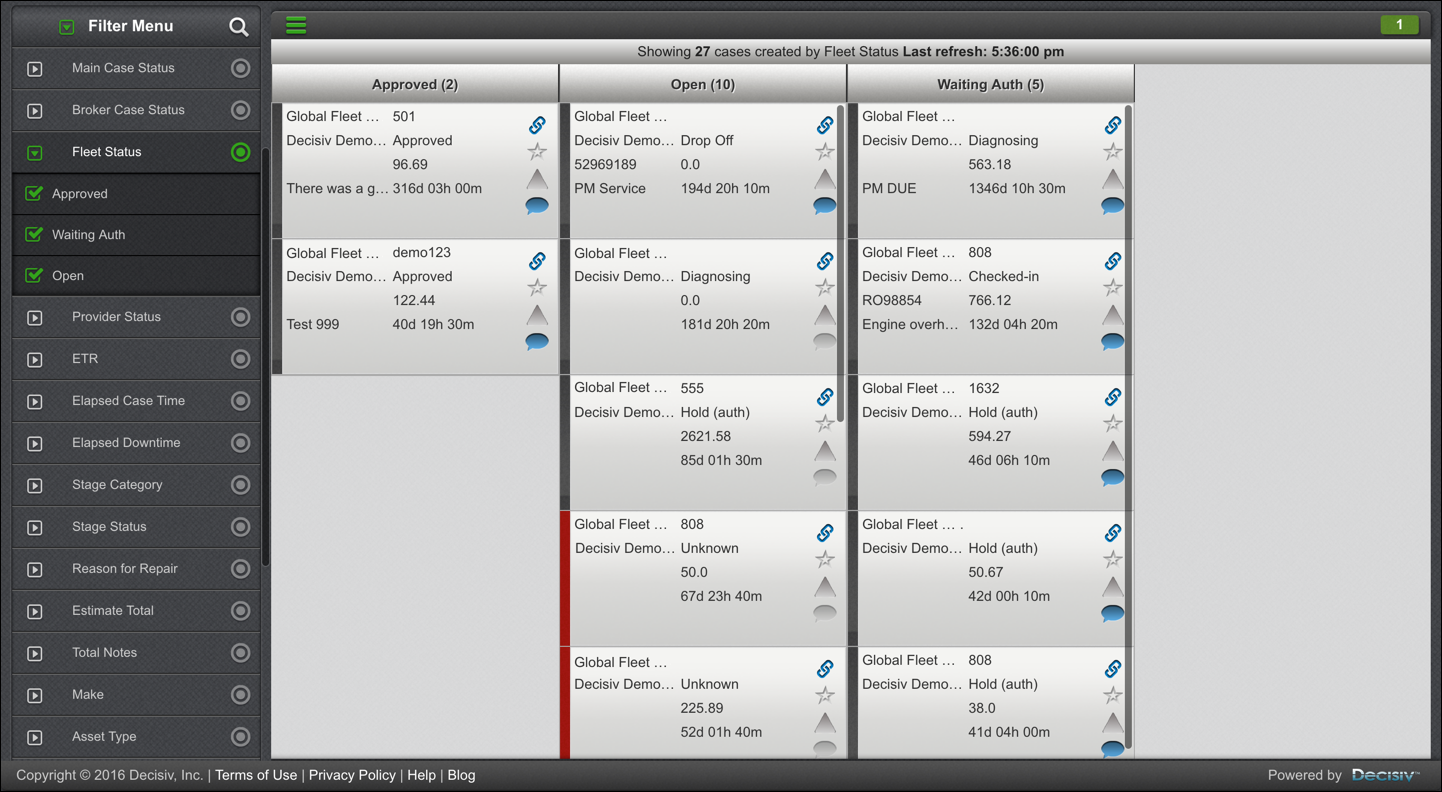The height and width of the screenshot is (792, 1442).
Task: Click the link icon on the 1632 card
Action: [1113, 397]
